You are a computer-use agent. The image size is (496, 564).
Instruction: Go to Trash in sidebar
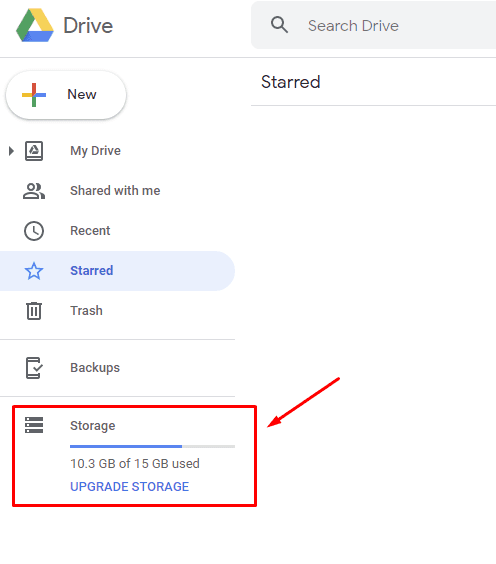click(x=86, y=310)
